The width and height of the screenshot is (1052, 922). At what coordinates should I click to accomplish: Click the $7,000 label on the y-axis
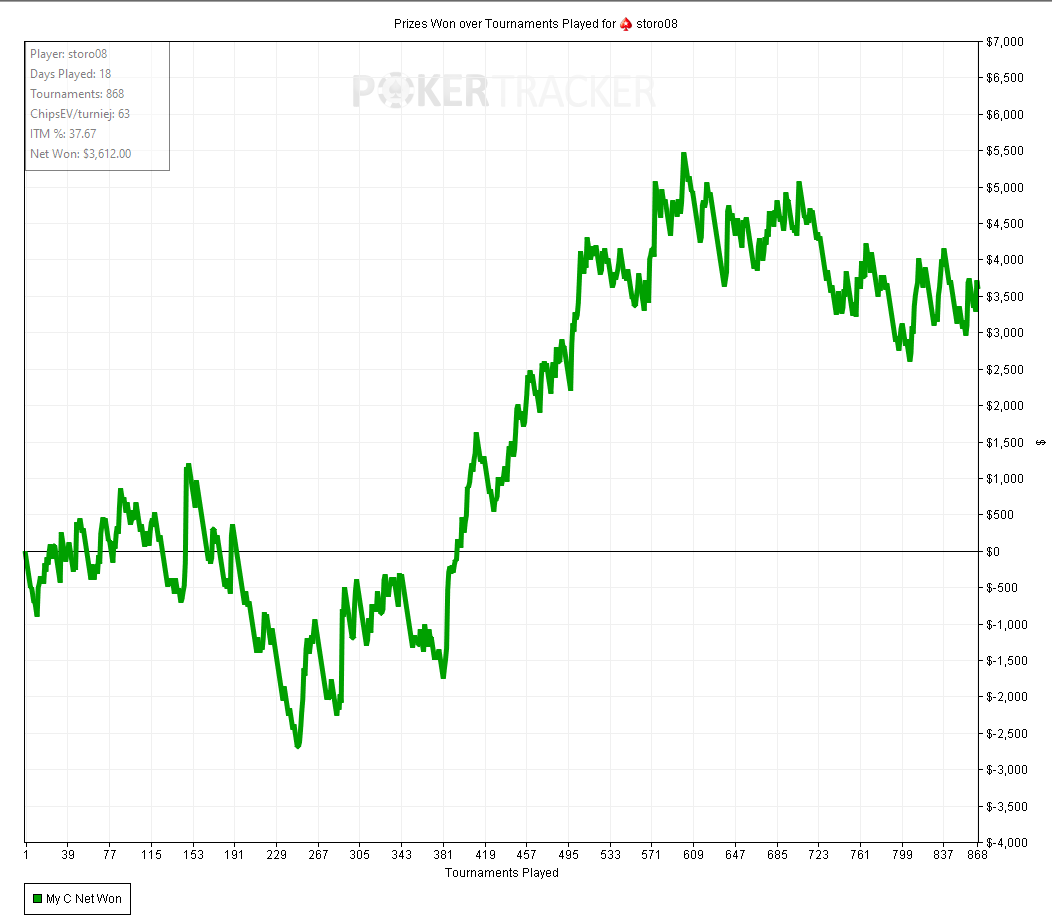(x=1005, y=42)
